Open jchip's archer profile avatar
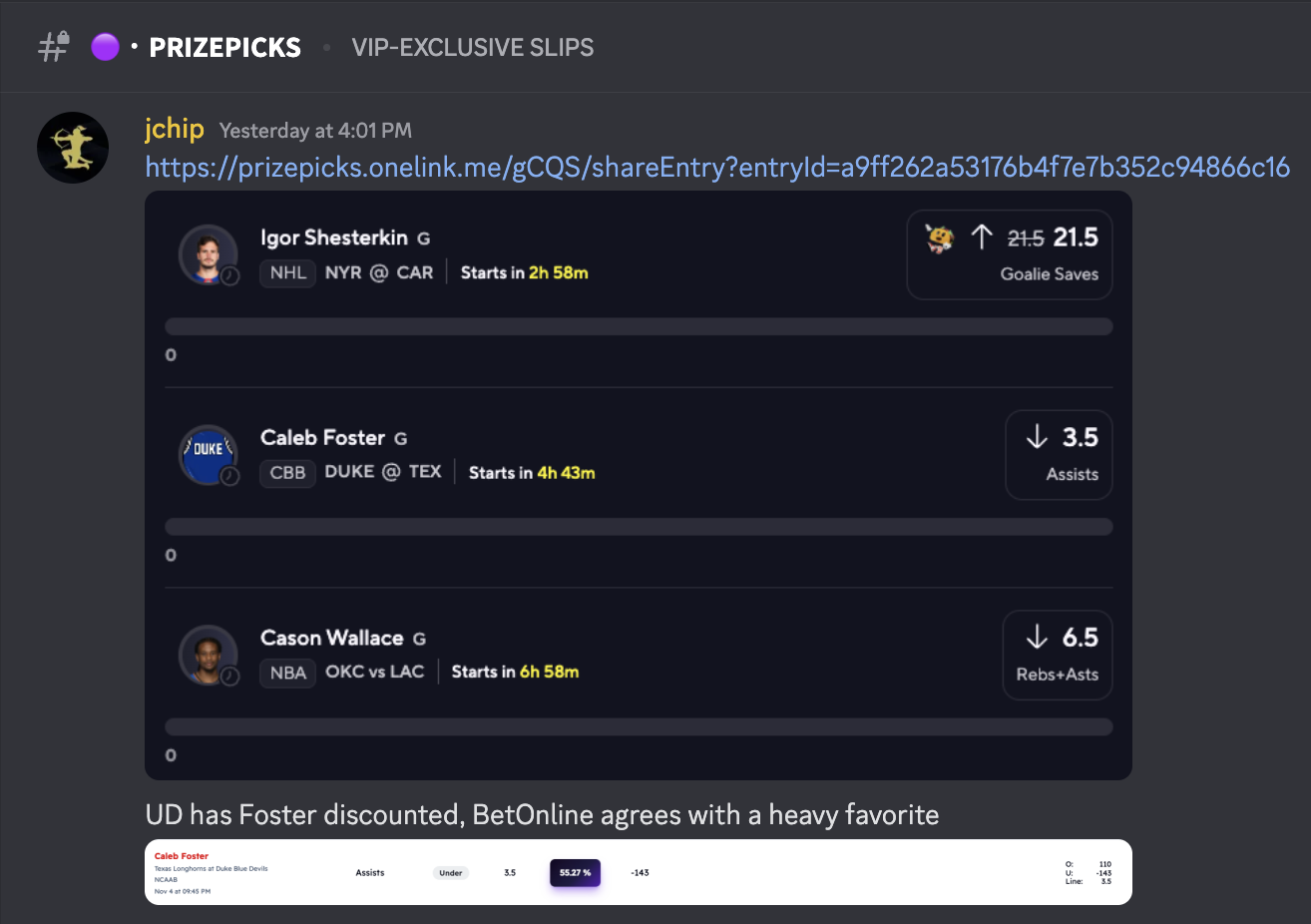1311x924 pixels. (73, 148)
